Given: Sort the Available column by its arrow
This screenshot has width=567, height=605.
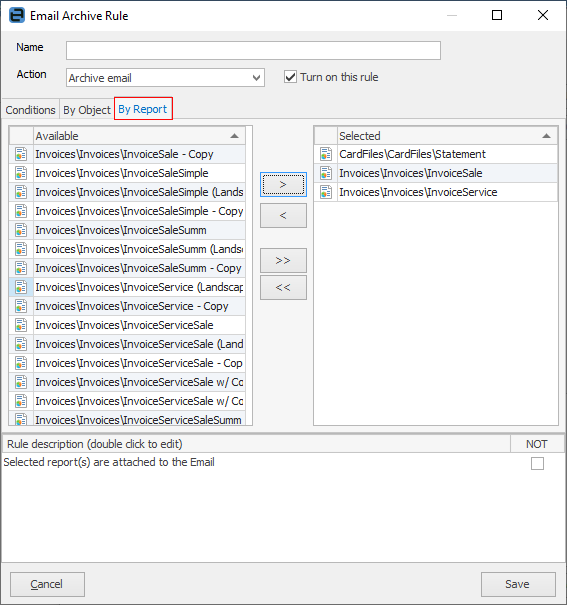Looking at the screenshot, I should pos(234,136).
